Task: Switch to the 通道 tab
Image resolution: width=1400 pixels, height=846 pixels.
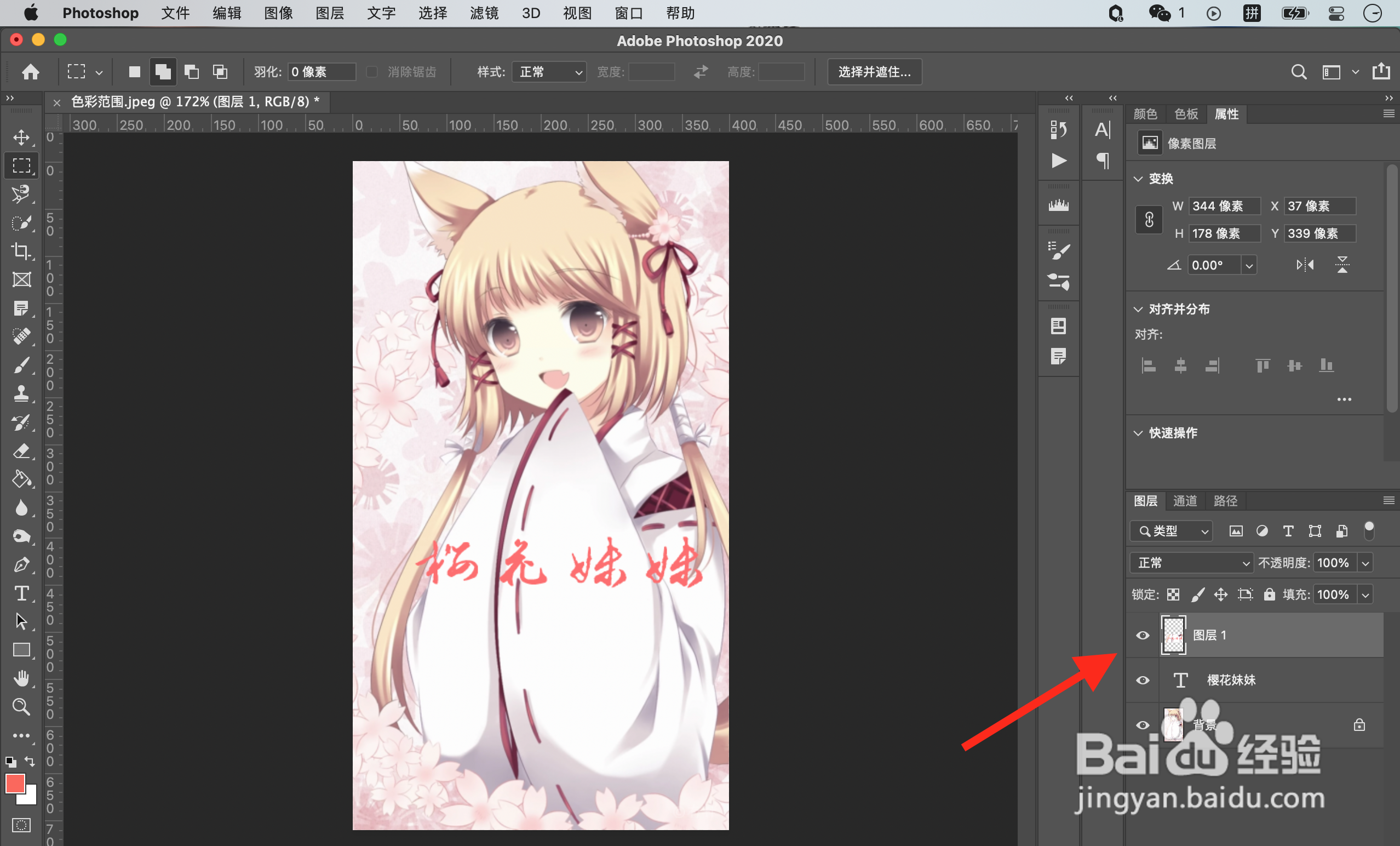Action: point(1185,501)
